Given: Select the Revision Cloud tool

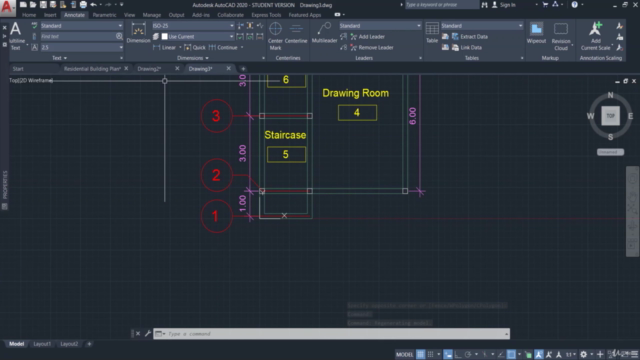Looking at the screenshot, I should pyautogui.click(x=561, y=36).
